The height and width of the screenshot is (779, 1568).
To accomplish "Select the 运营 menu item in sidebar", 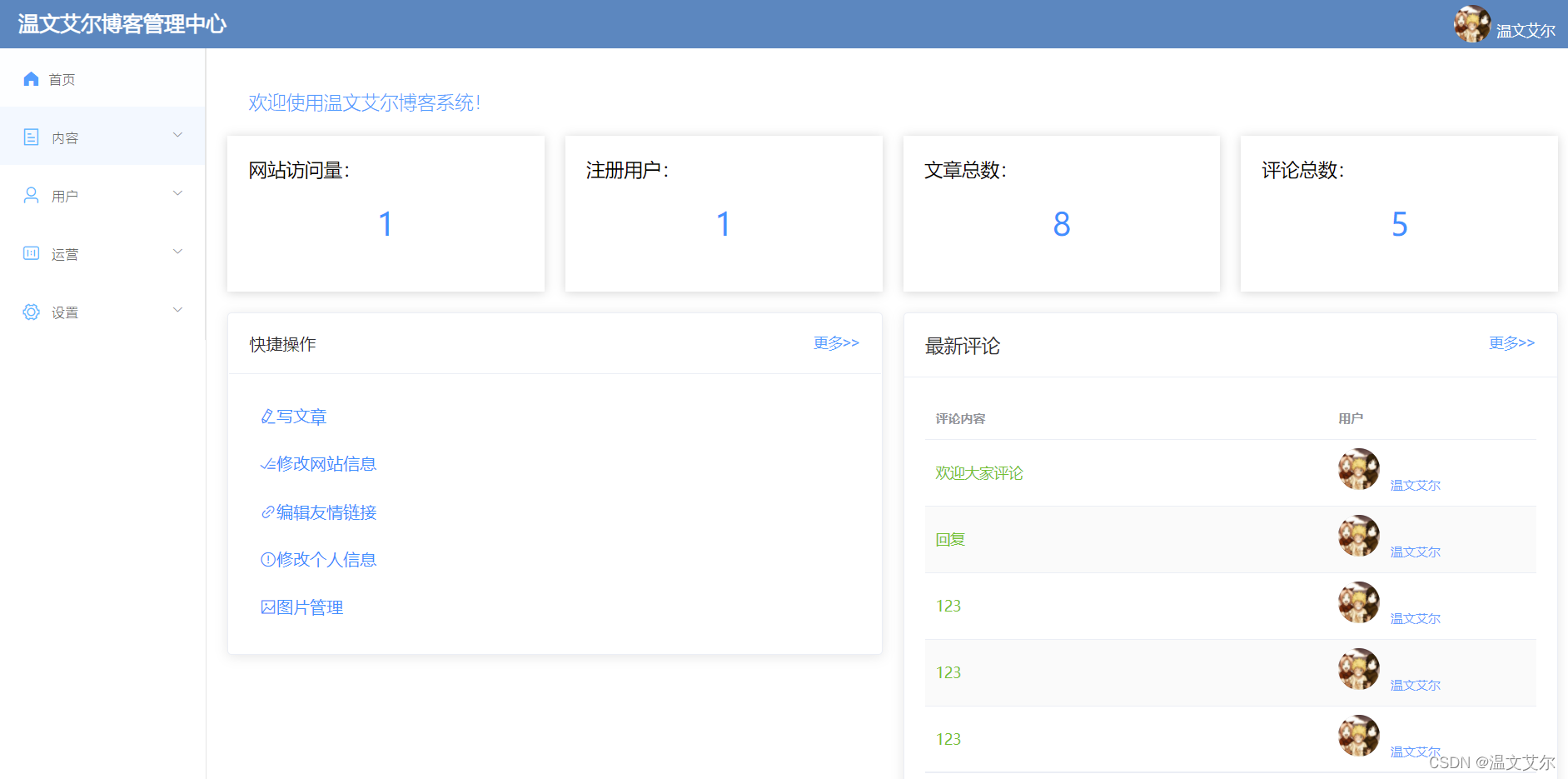I will pyautogui.click(x=65, y=254).
